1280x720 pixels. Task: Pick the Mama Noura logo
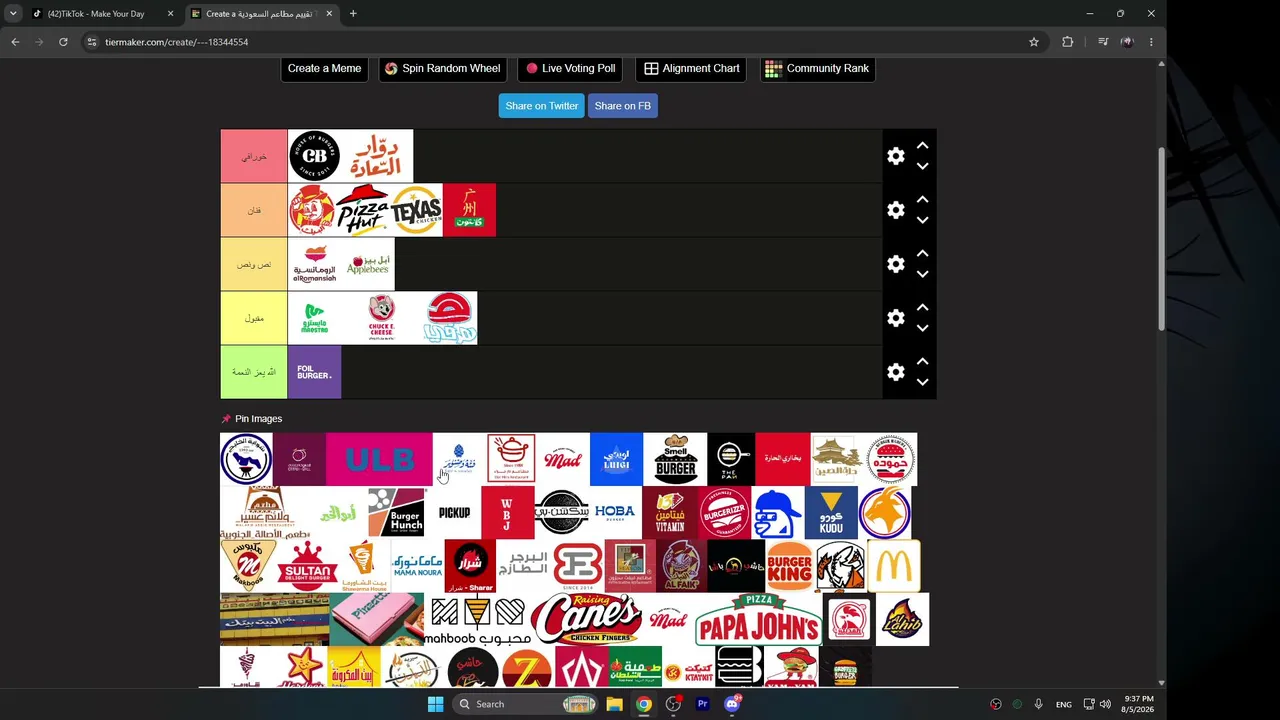tap(417, 566)
